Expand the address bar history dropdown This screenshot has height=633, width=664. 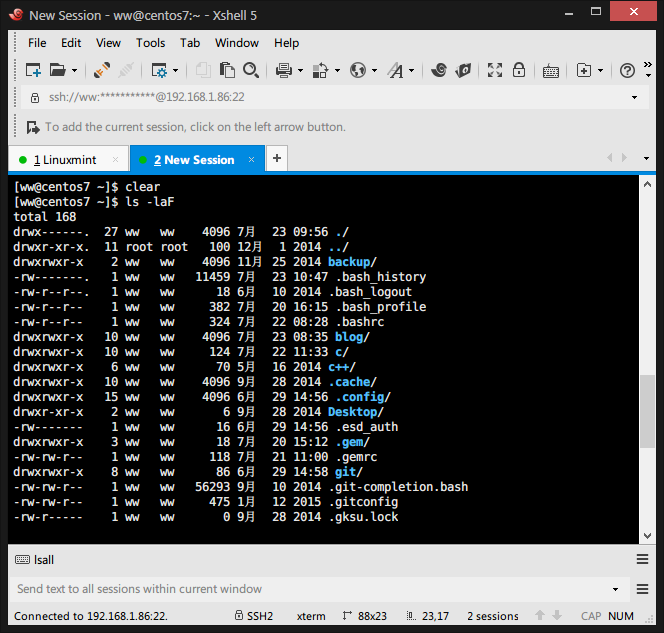(634, 97)
